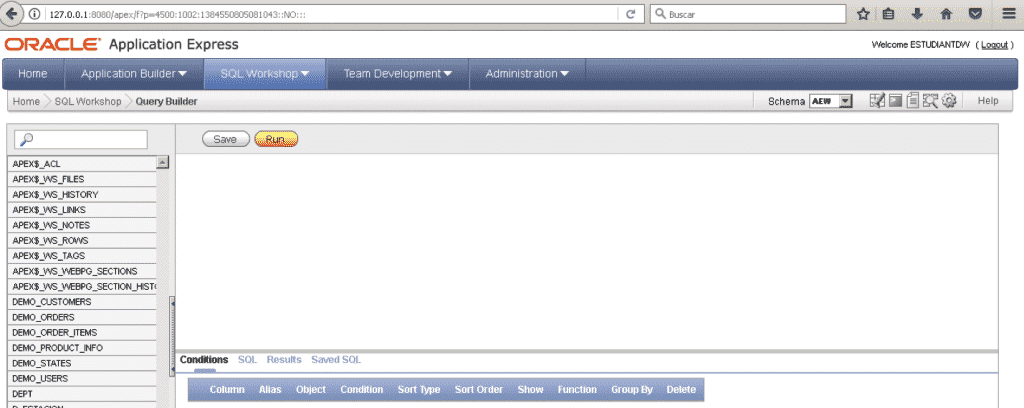Open Query Builder icon in toolbar
Viewport: 1024px width, 408px height.
pyautogui.click(x=930, y=101)
